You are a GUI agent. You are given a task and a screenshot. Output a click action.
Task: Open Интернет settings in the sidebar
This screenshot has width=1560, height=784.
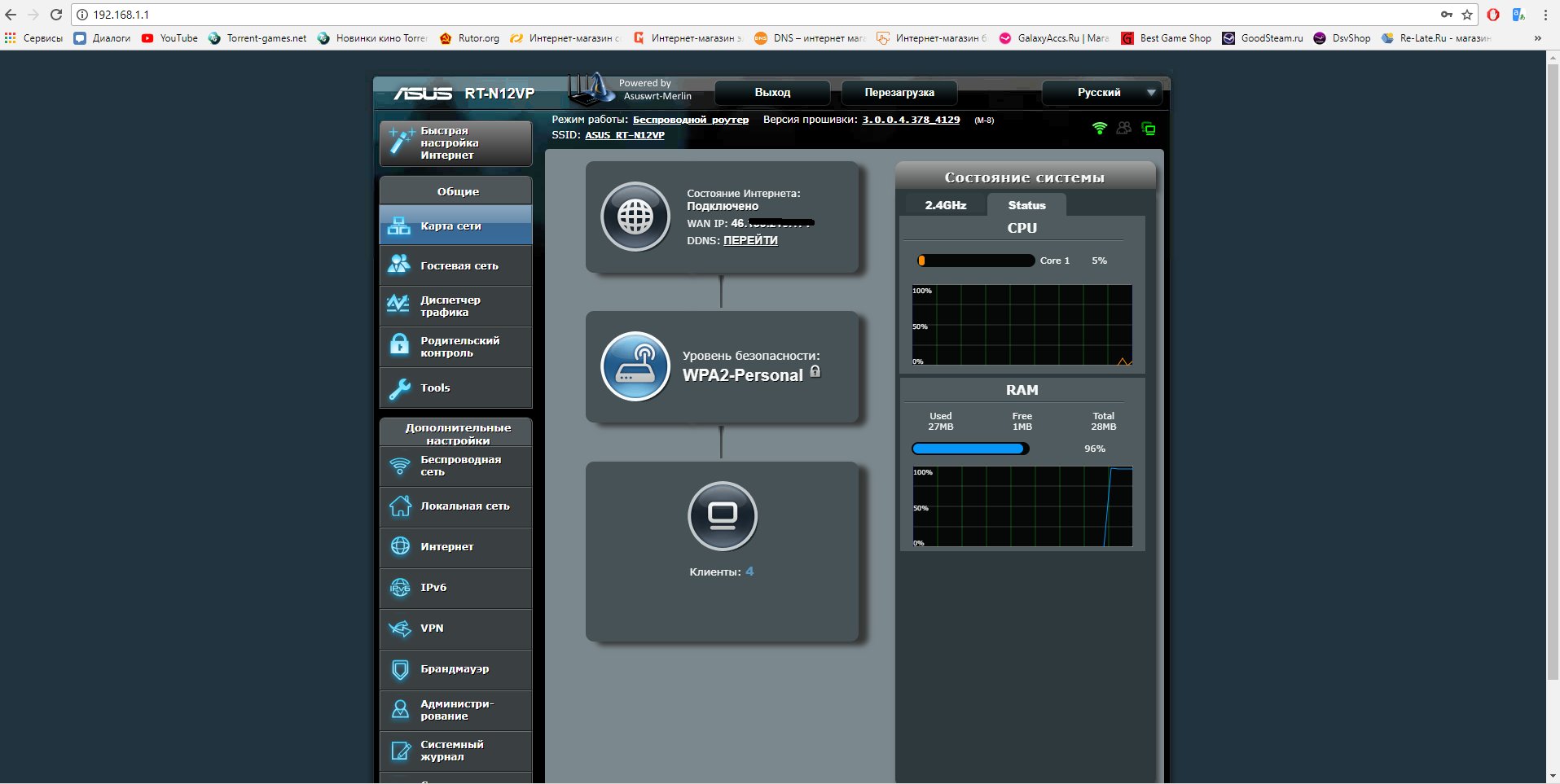click(x=456, y=547)
